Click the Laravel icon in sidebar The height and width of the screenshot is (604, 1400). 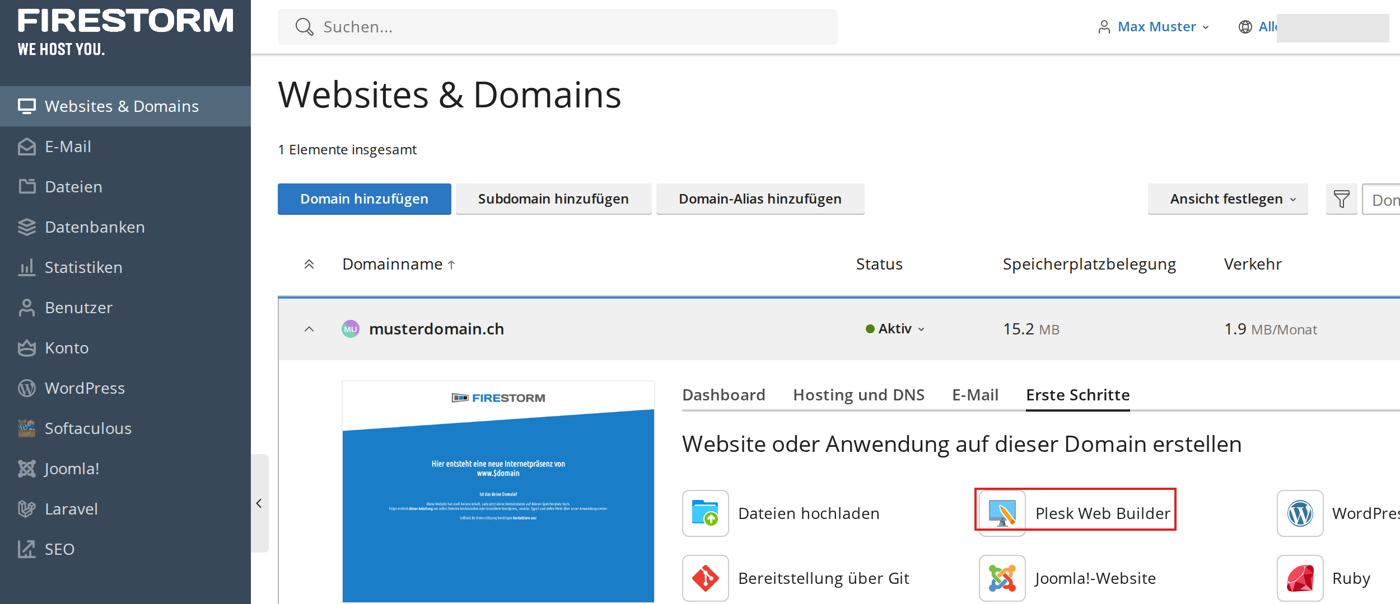27,509
